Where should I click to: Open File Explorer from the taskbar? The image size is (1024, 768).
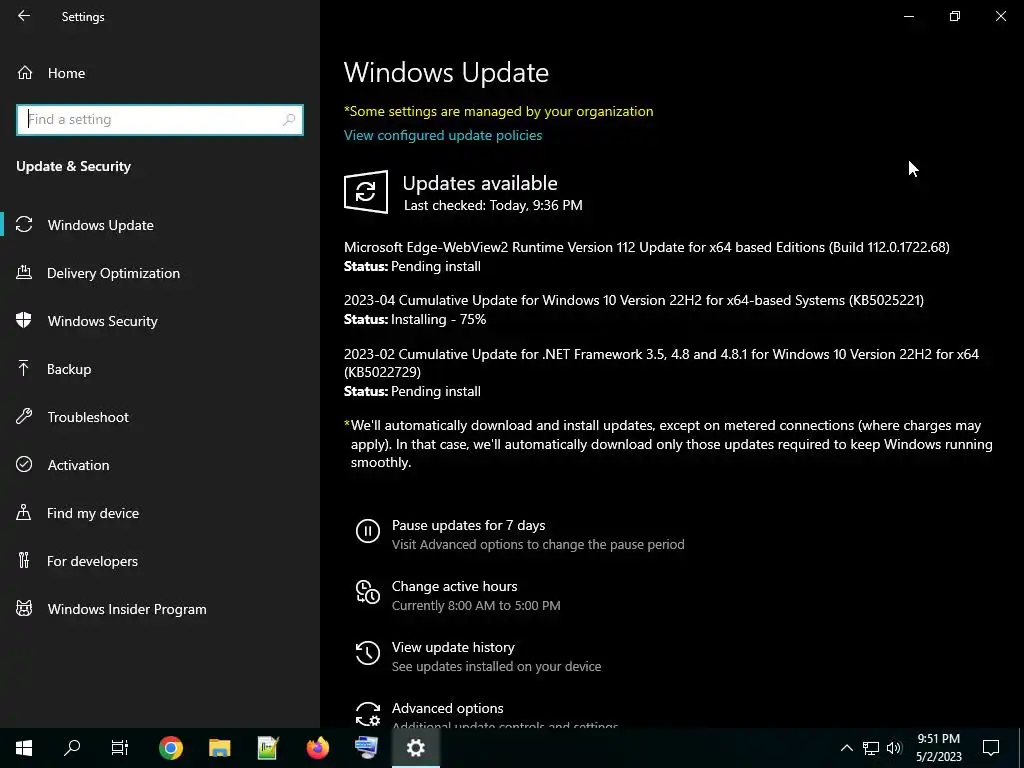click(x=219, y=748)
